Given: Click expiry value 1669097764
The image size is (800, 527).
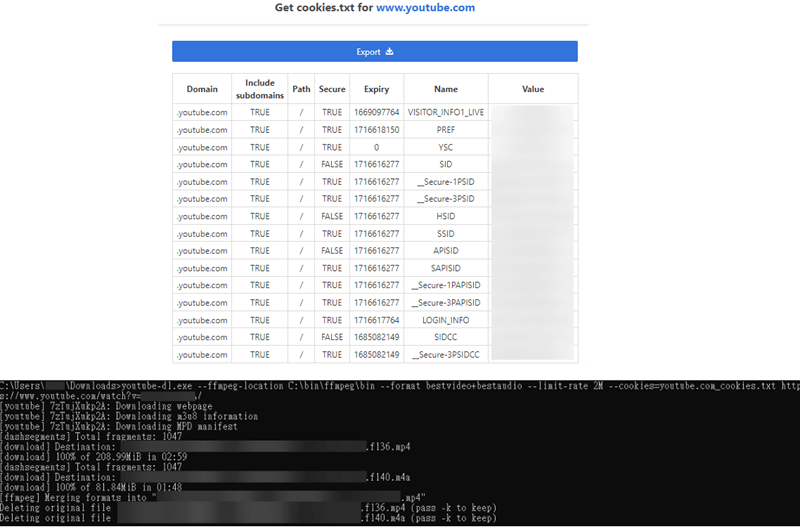Looking at the screenshot, I should tap(377, 112).
